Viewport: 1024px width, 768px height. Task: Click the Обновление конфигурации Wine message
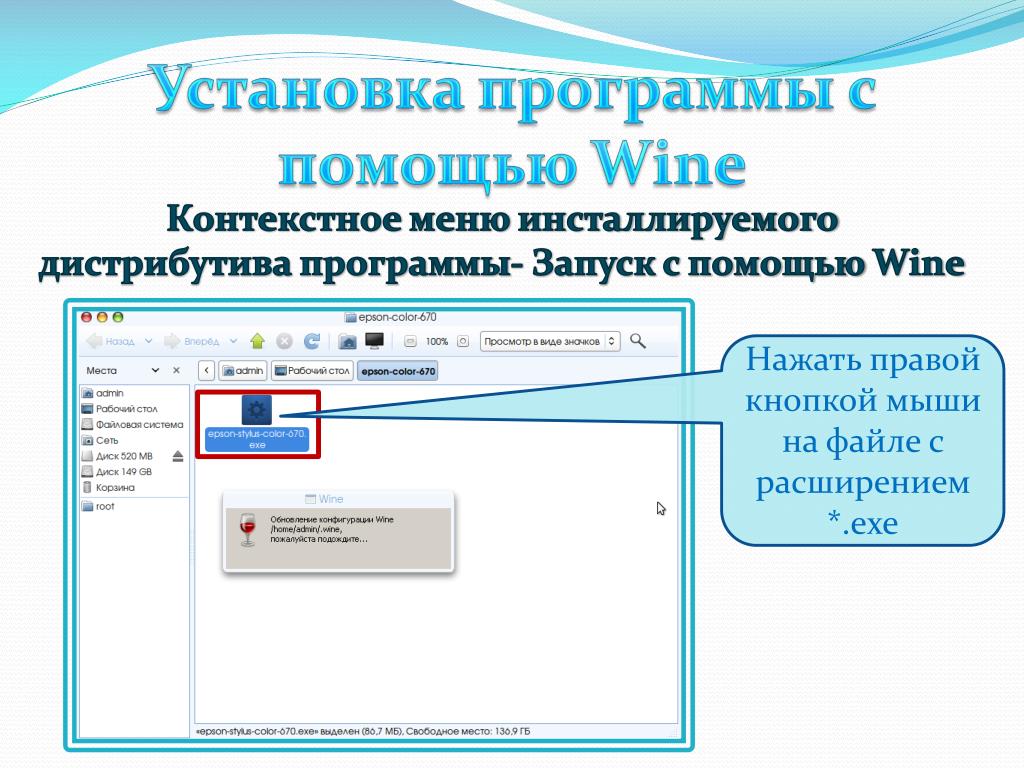(x=332, y=530)
